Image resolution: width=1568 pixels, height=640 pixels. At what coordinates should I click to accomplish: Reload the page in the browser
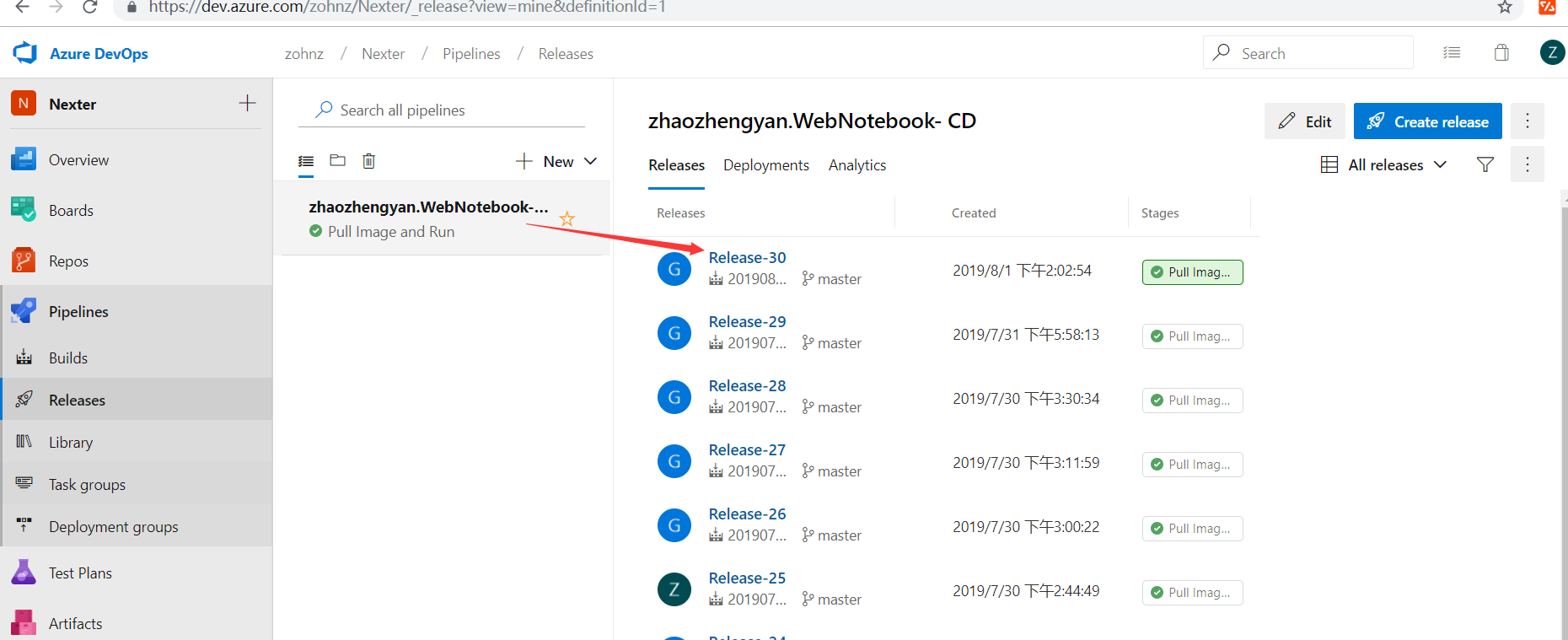(x=89, y=7)
